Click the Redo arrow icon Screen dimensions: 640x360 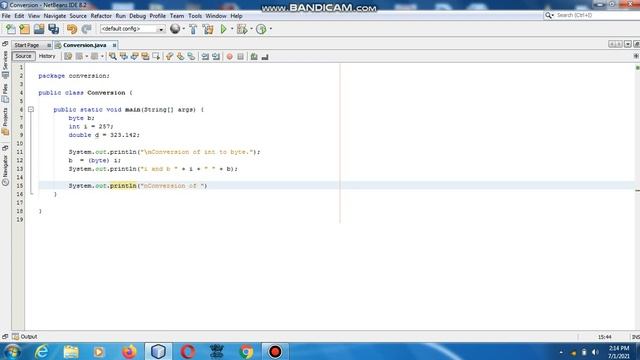click(86, 29)
